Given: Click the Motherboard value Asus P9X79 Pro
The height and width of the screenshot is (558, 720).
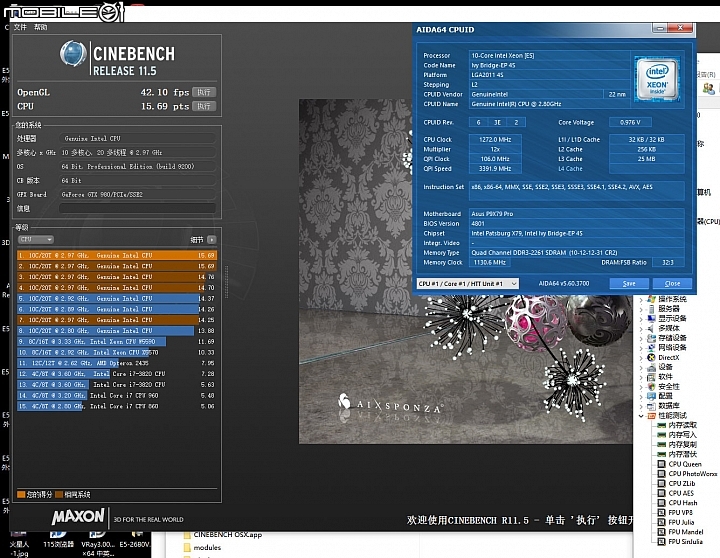Looking at the screenshot, I should tap(577, 214).
